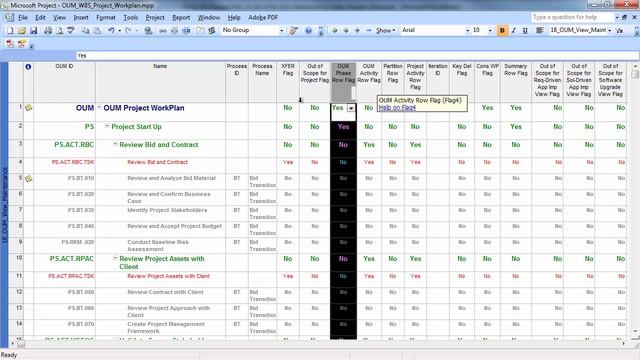
Task: Follow the Help on Flag4 link
Action: tap(397, 108)
